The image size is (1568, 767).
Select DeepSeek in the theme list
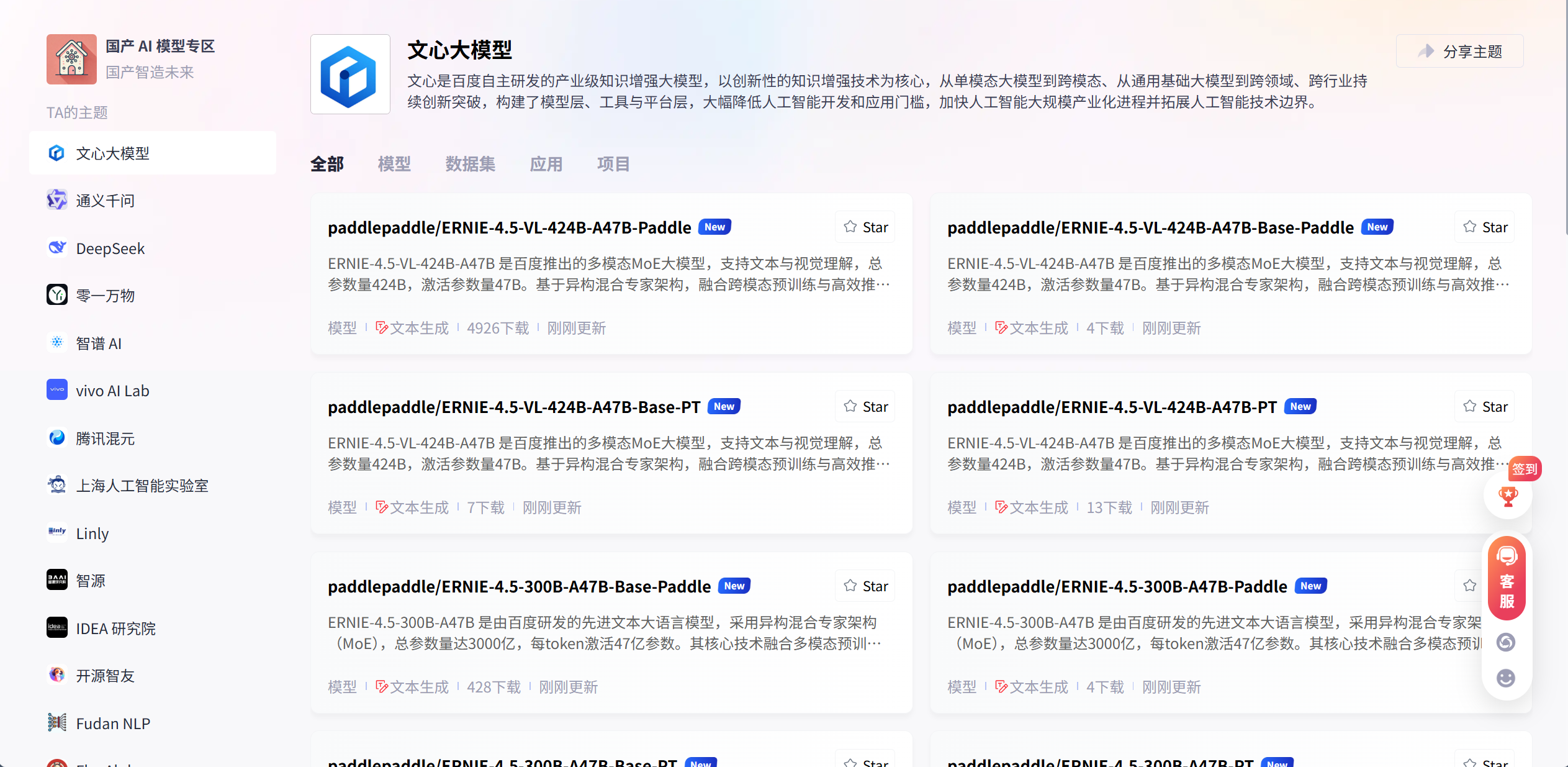[153, 248]
